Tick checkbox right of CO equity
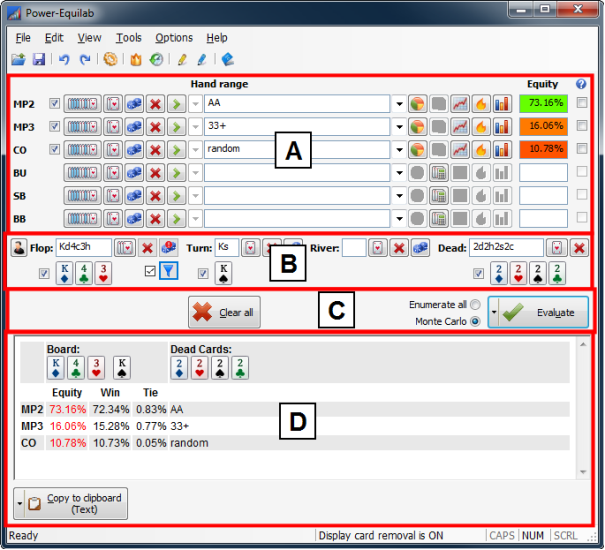The image size is (605, 550). tap(581, 149)
